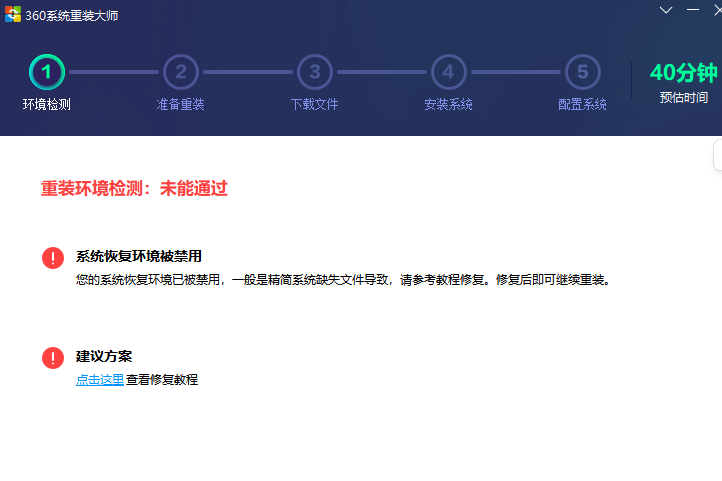The height and width of the screenshot is (481, 722).
Task: Click the side panel handle at right edge
Action: pos(718,156)
